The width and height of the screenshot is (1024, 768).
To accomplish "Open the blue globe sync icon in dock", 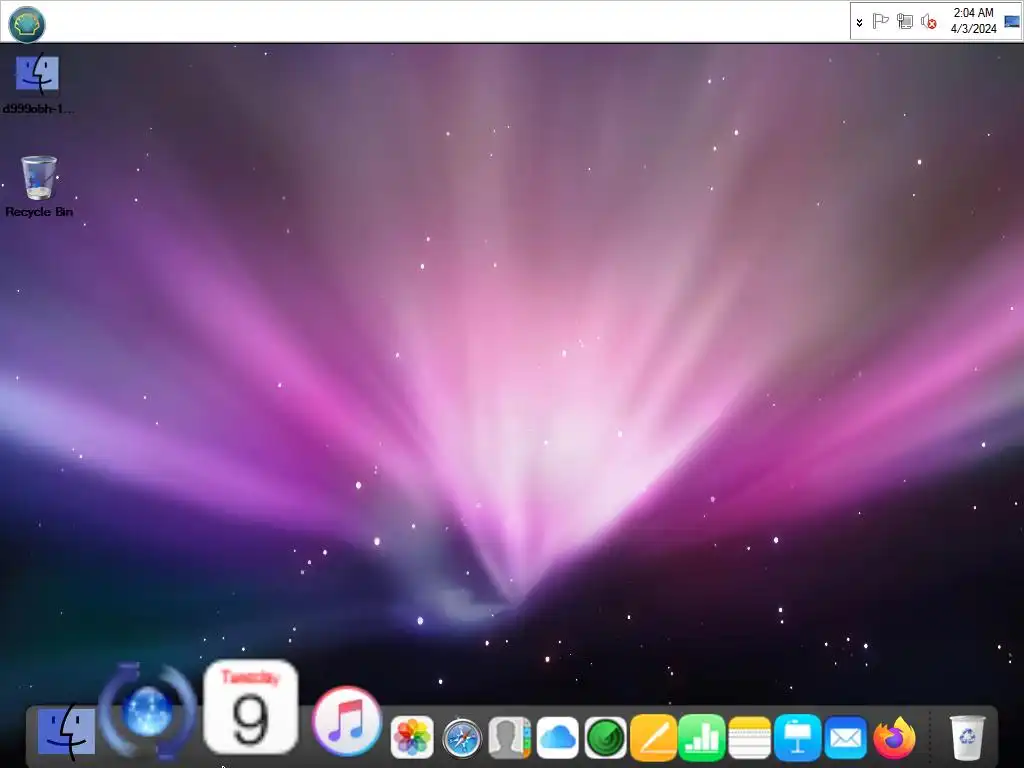I will click(148, 711).
